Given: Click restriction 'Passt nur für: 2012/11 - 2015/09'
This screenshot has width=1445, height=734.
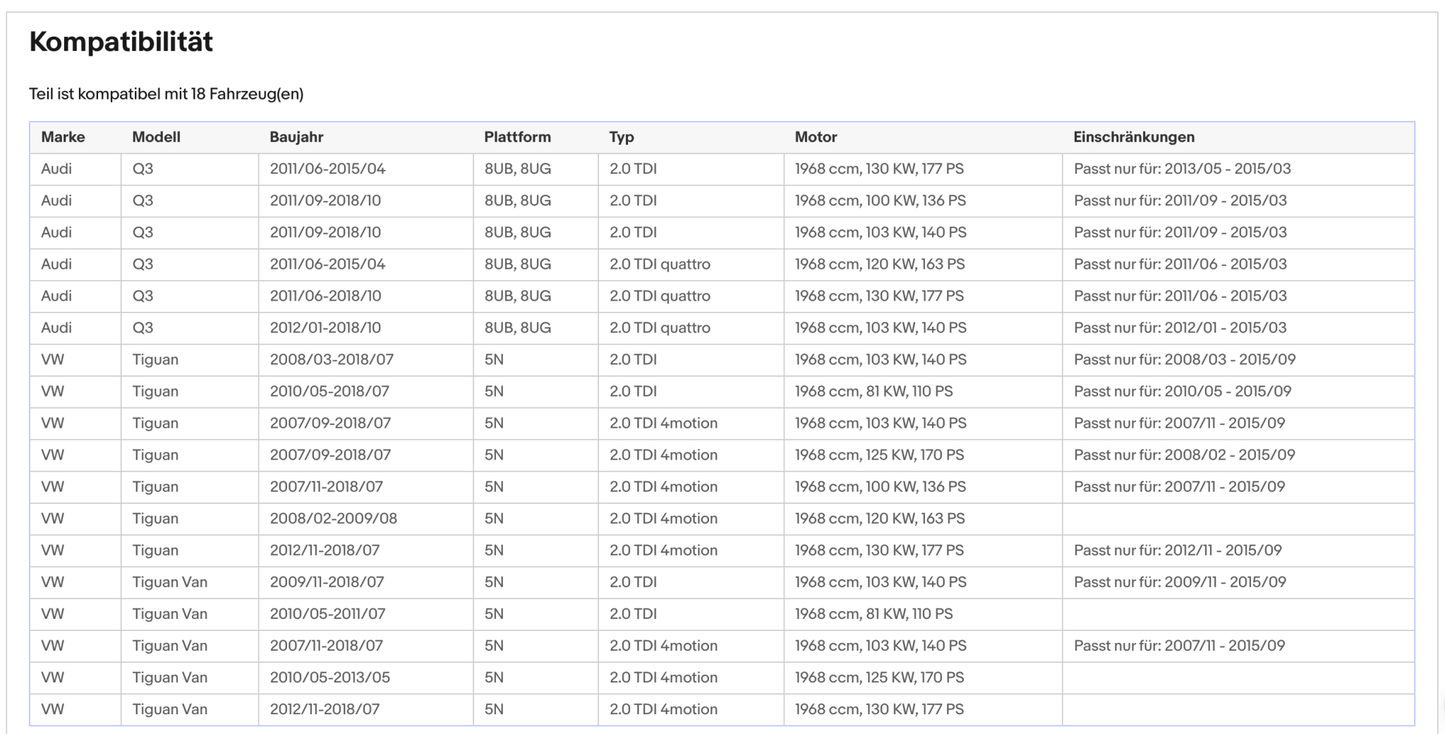Looking at the screenshot, I should 1177,551.
